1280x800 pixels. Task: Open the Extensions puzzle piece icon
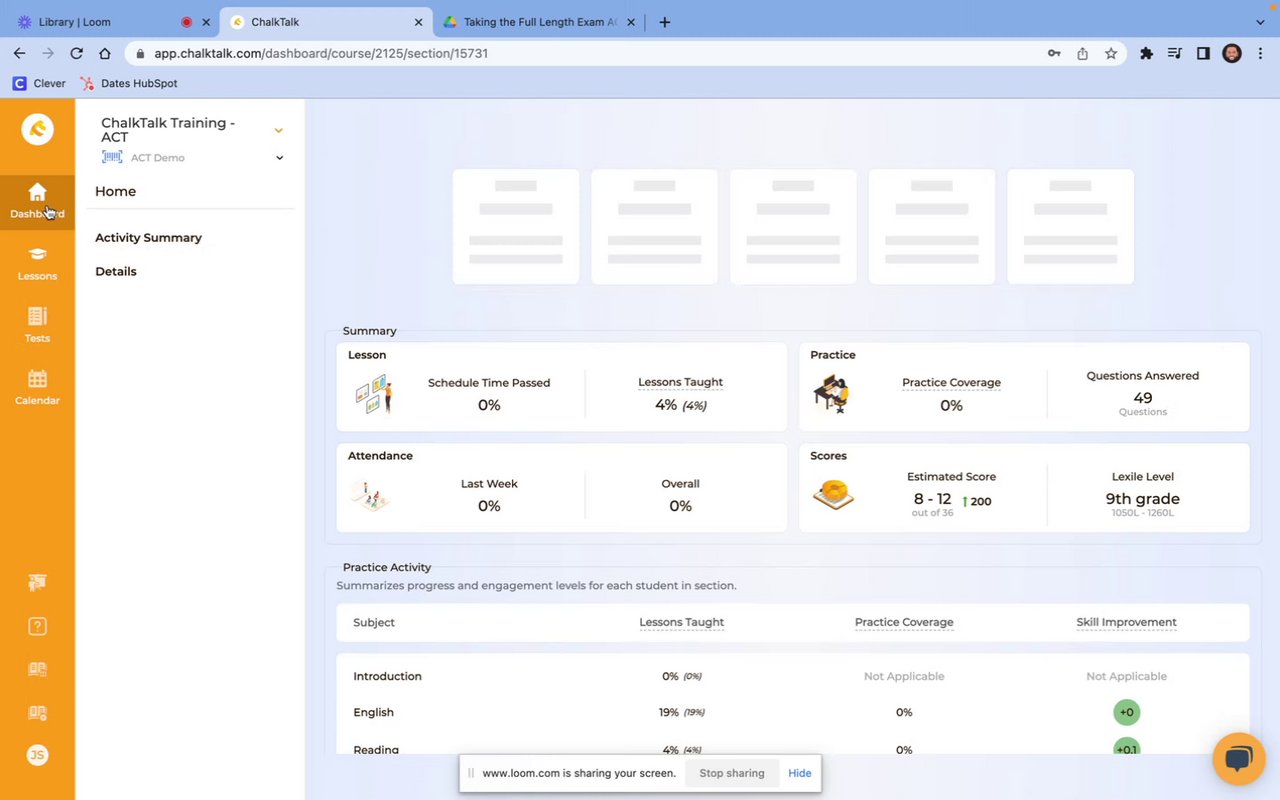coord(1146,53)
